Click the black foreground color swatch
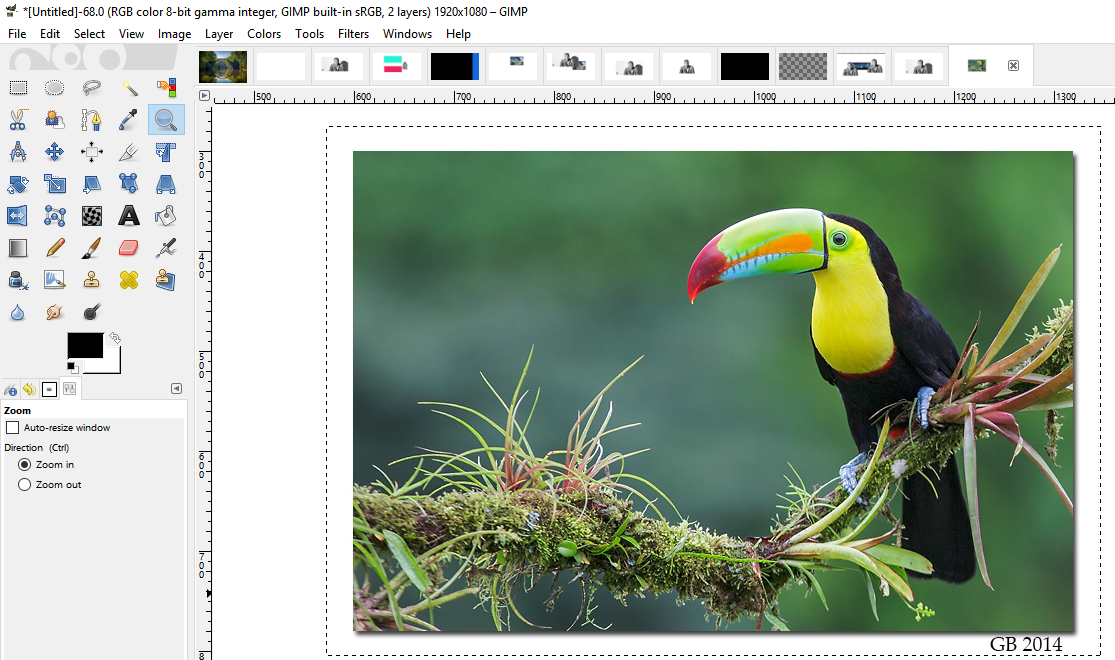The width and height of the screenshot is (1115, 660). (x=84, y=345)
